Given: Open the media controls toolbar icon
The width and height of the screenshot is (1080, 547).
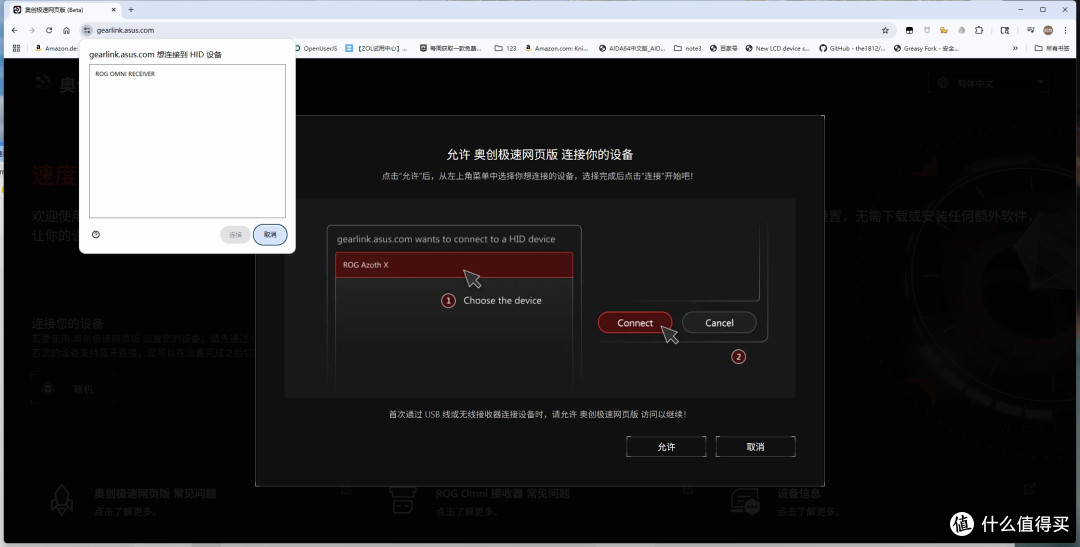Looking at the screenshot, I should [1030, 30].
